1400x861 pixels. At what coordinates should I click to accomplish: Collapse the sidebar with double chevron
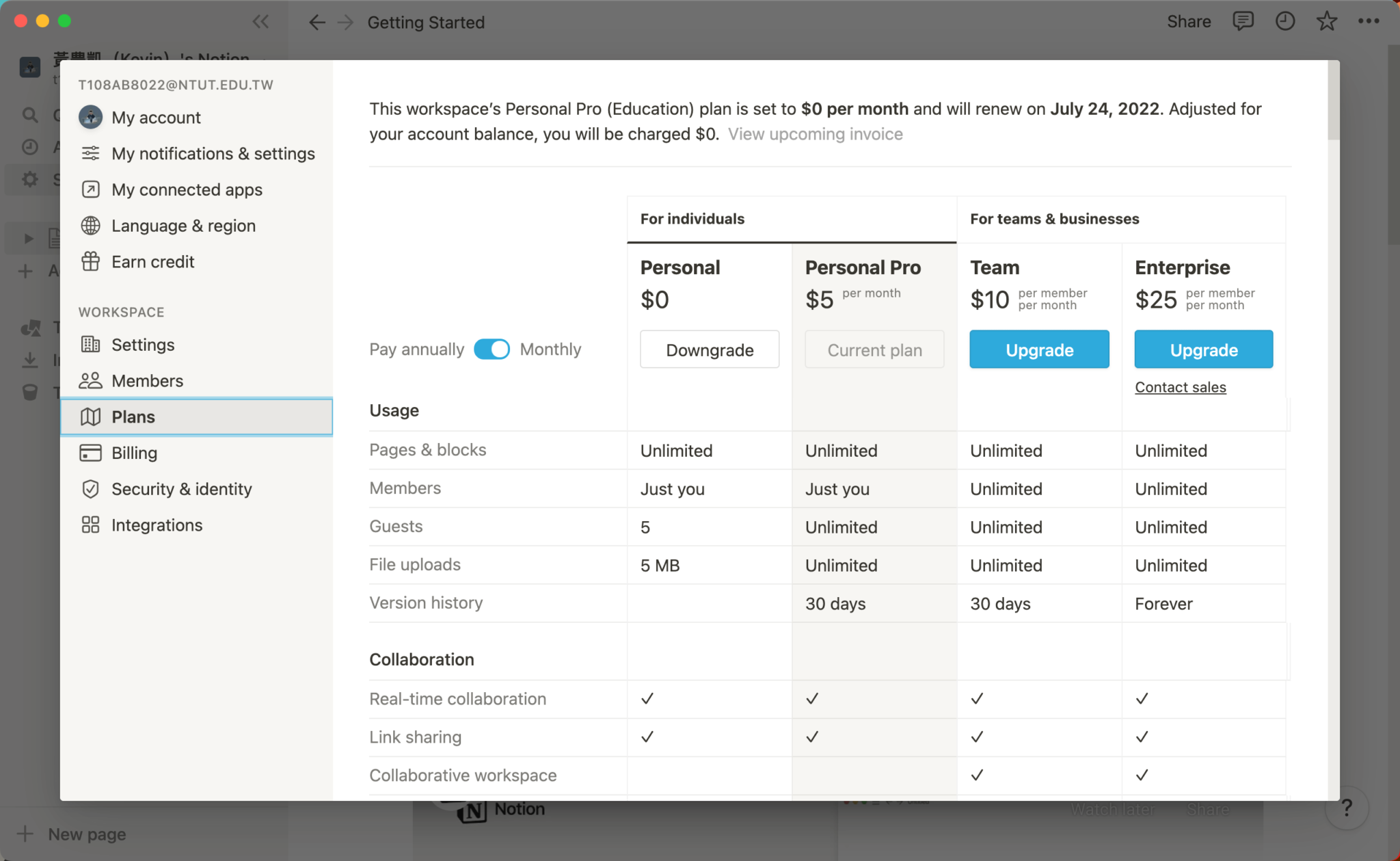(x=261, y=21)
